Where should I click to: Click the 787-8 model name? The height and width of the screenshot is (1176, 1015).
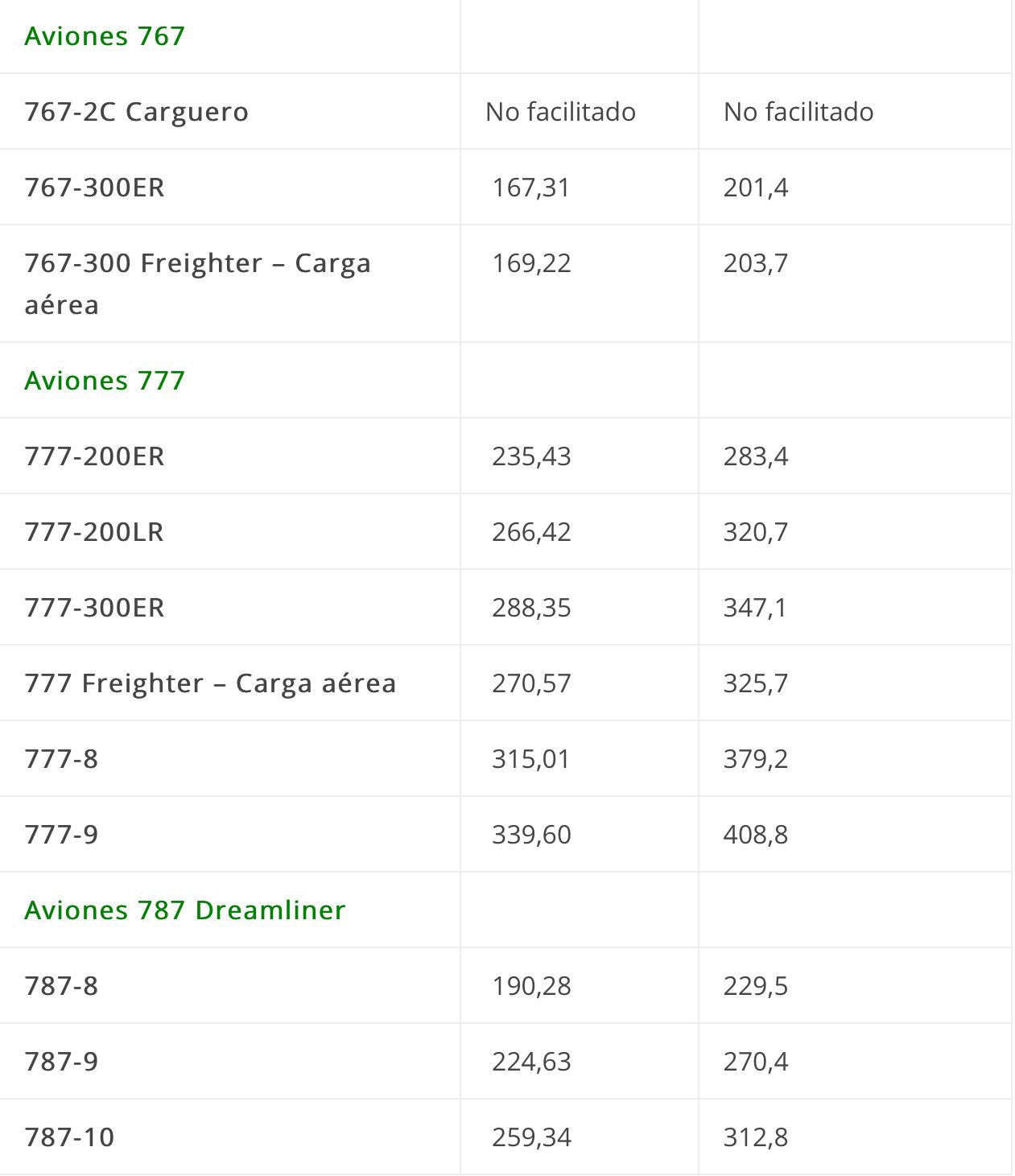(x=61, y=986)
